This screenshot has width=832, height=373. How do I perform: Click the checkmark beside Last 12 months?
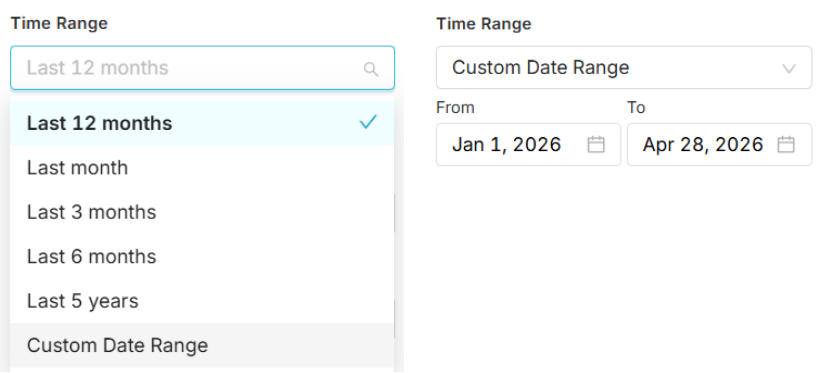pos(368,123)
